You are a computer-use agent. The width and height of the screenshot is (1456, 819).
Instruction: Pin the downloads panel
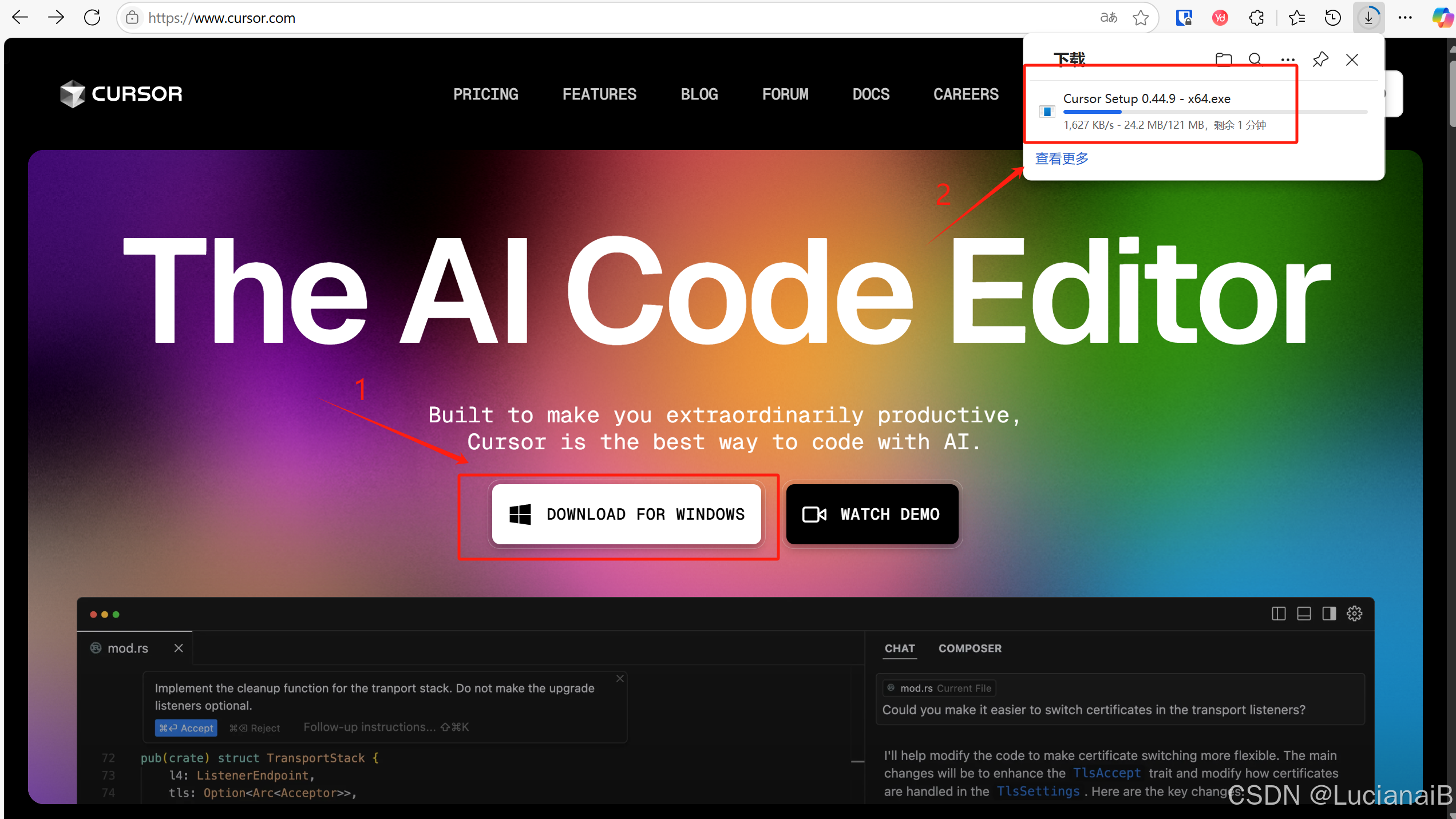pos(1320,60)
